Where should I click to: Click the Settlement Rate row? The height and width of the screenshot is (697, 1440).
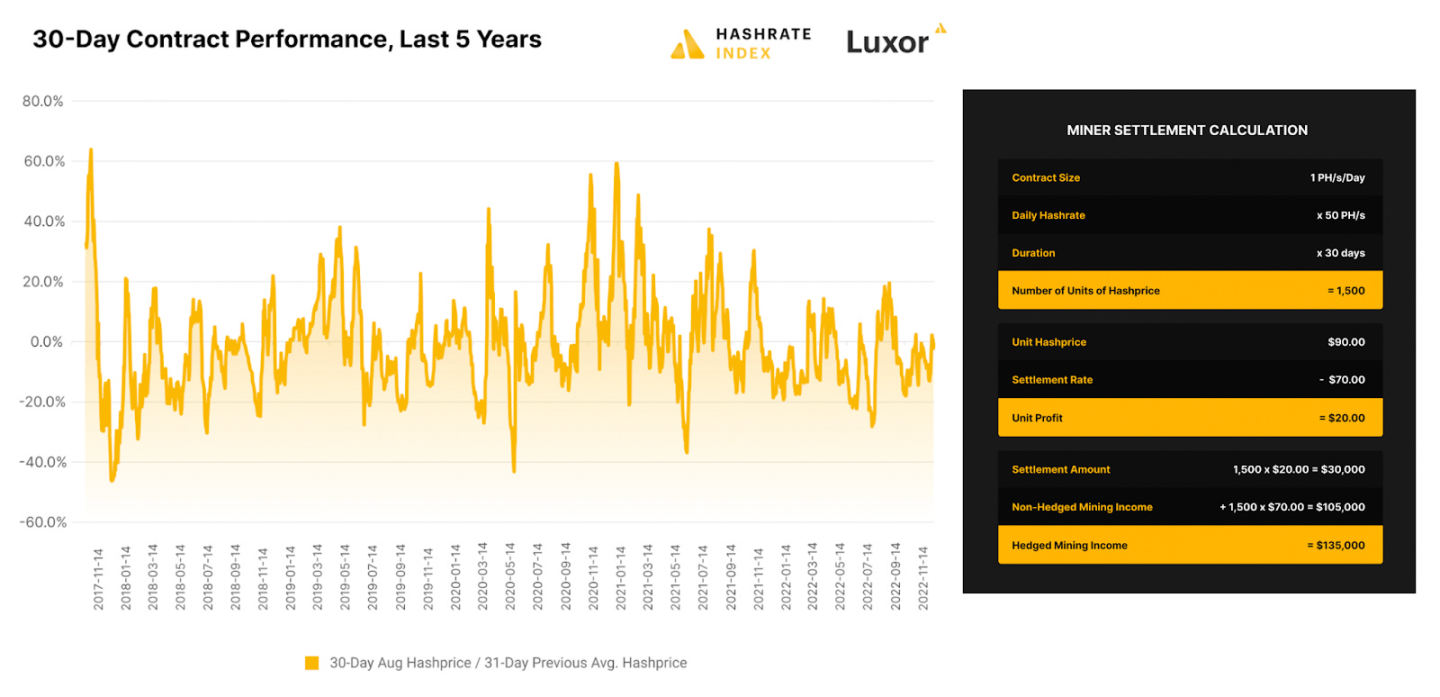(1190, 380)
